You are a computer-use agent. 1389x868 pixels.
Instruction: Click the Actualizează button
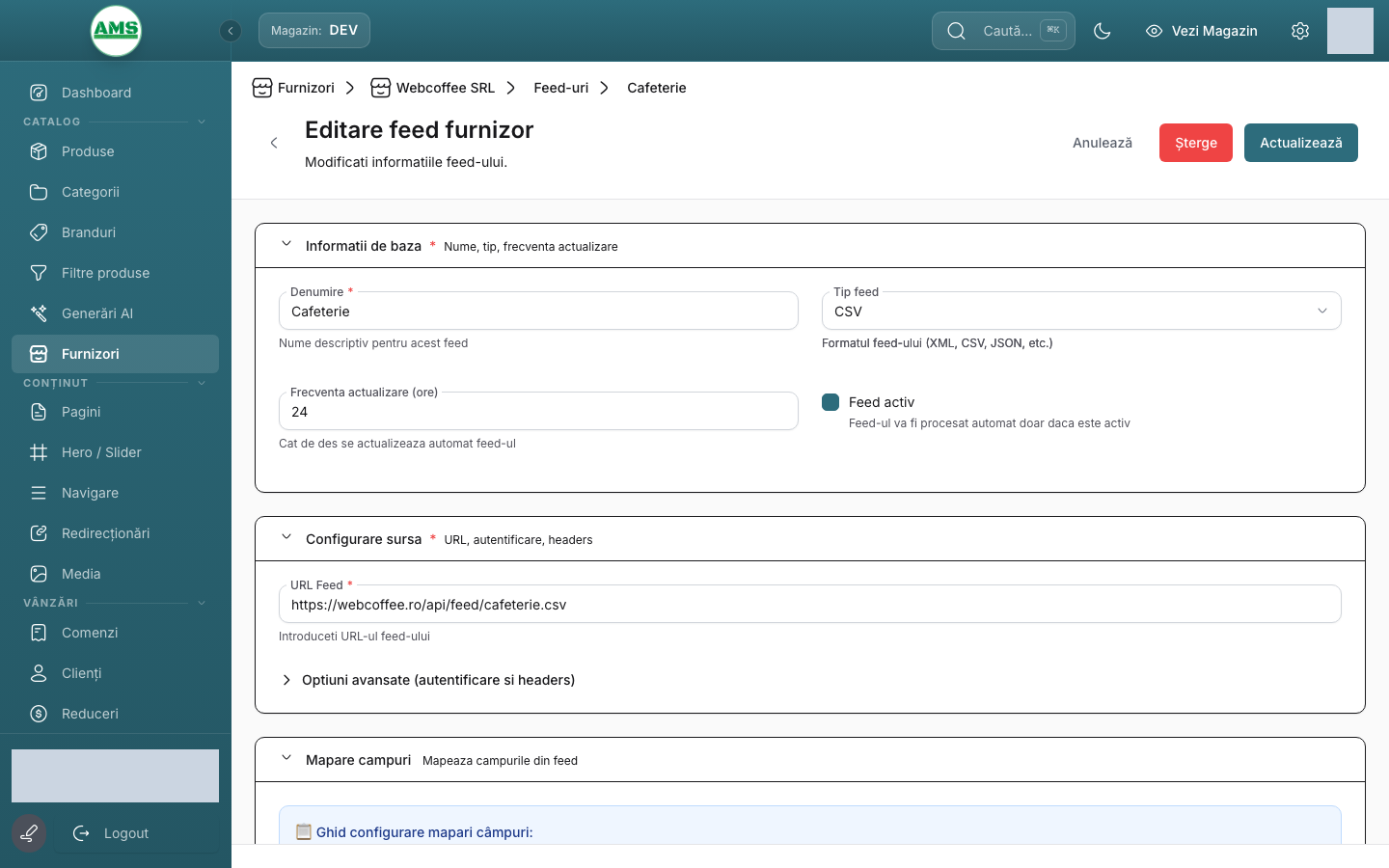[x=1301, y=143]
